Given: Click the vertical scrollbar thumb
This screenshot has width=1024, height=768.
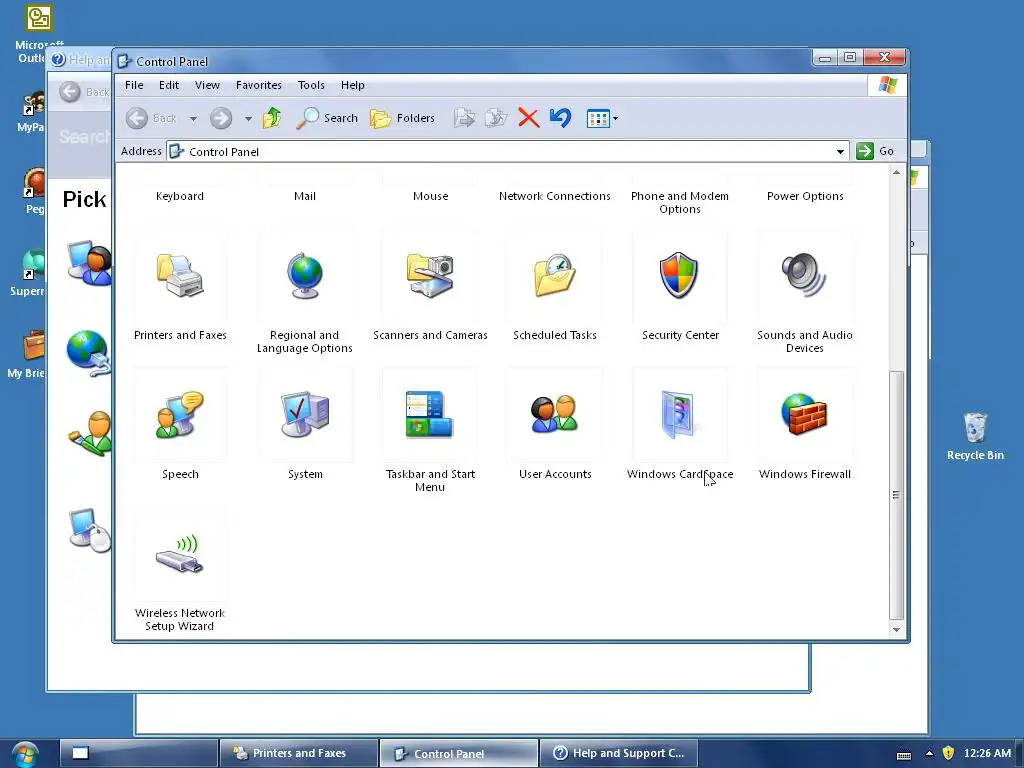Looking at the screenshot, I should pos(897,494).
